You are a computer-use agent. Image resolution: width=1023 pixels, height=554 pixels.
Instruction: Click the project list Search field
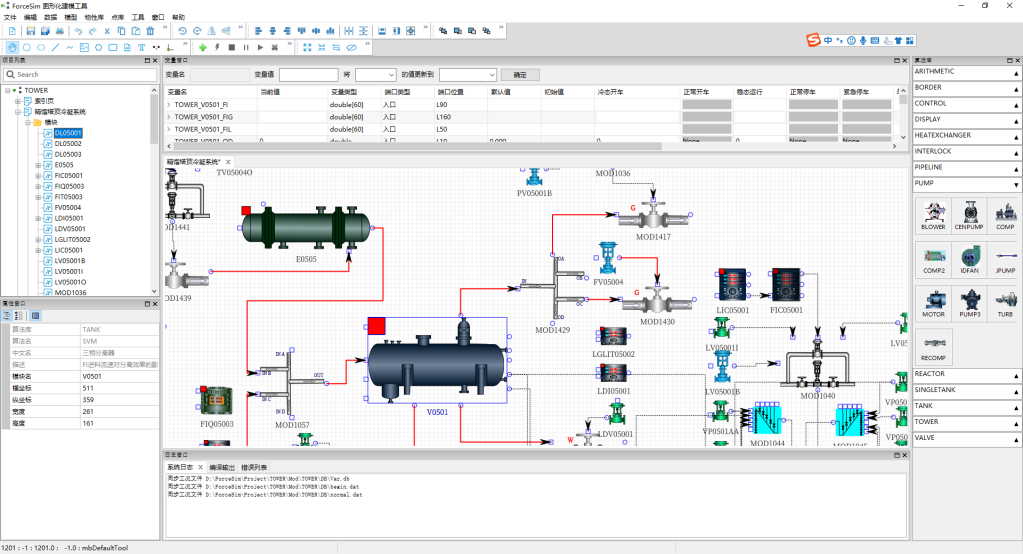pyautogui.click(x=80, y=74)
